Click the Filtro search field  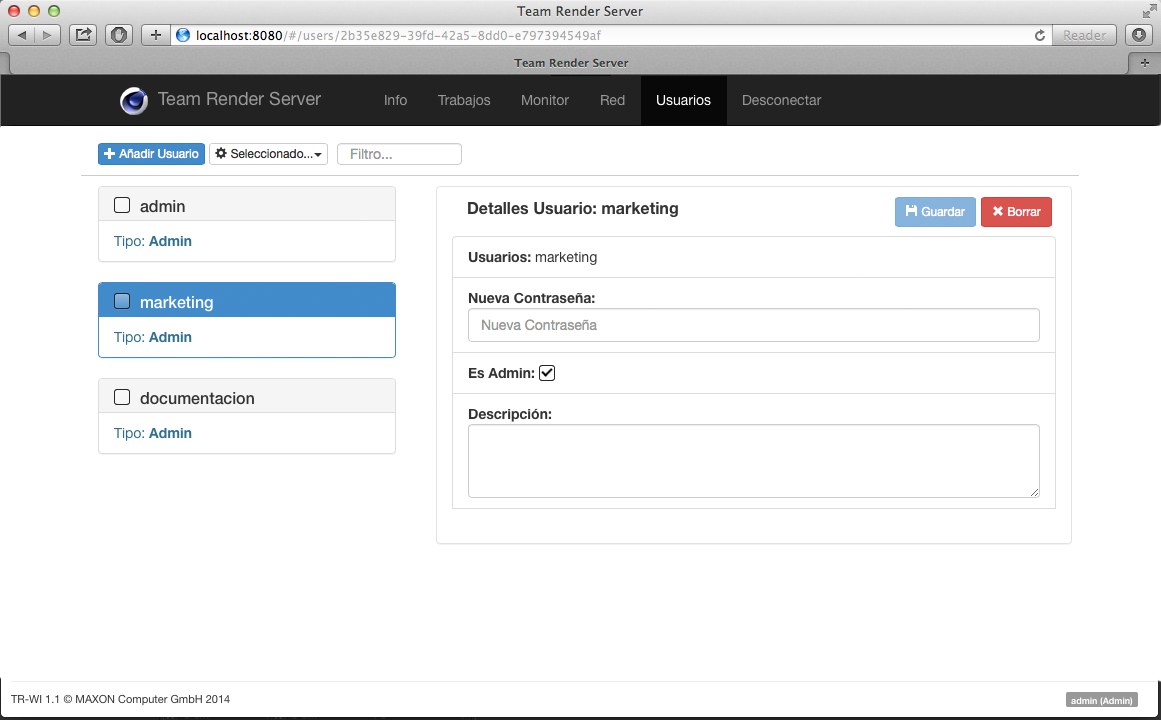click(x=399, y=154)
